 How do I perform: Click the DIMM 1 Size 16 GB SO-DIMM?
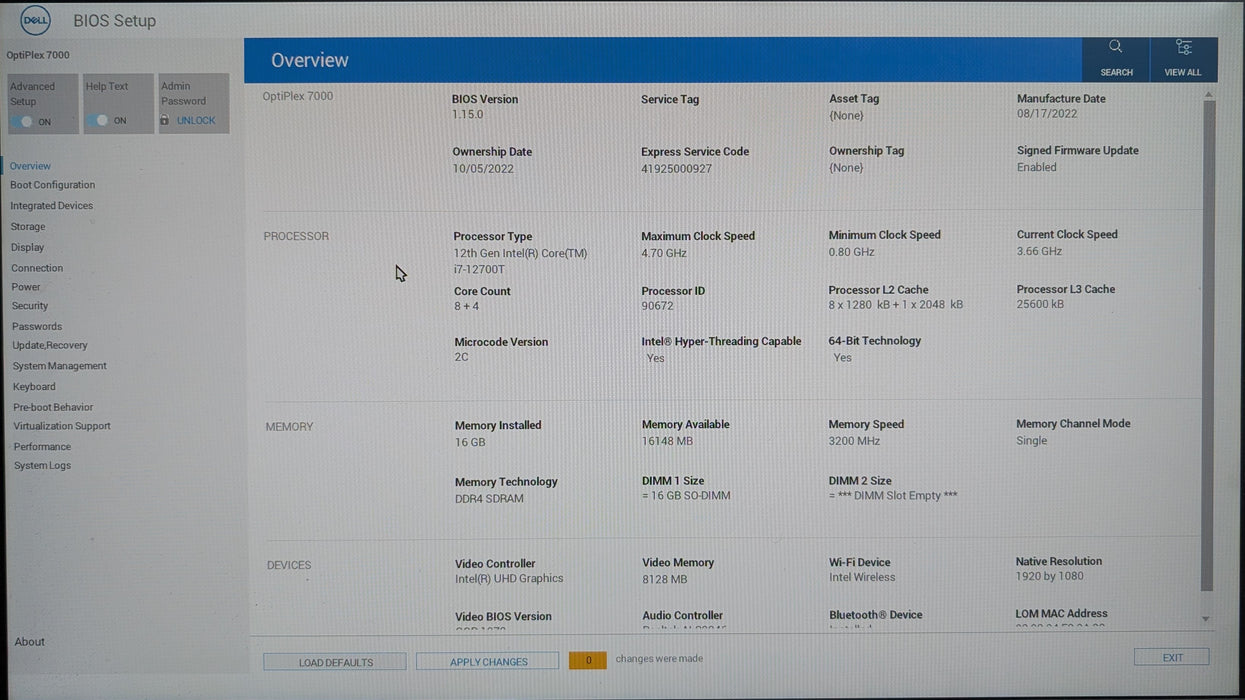pos(686,496)
